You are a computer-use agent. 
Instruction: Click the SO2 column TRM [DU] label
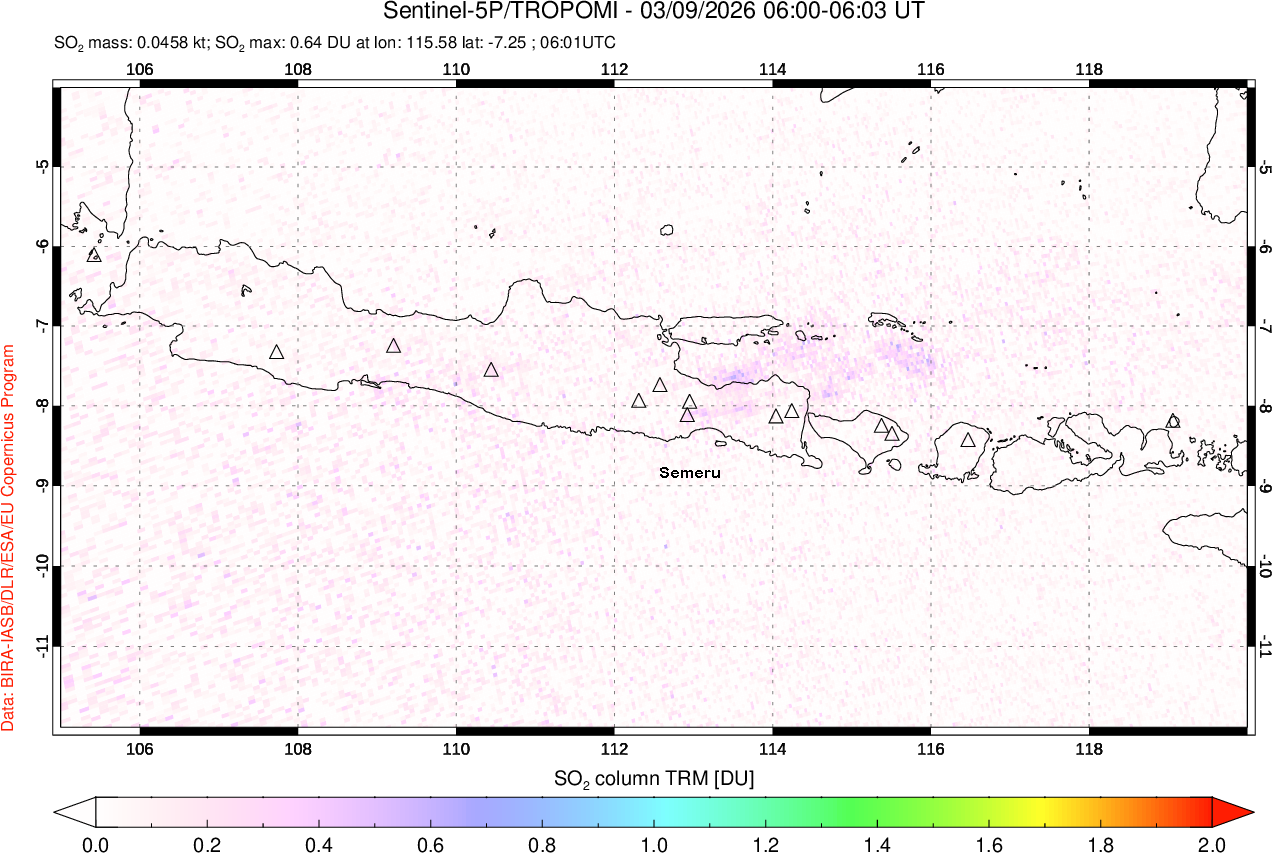[654, 777]
